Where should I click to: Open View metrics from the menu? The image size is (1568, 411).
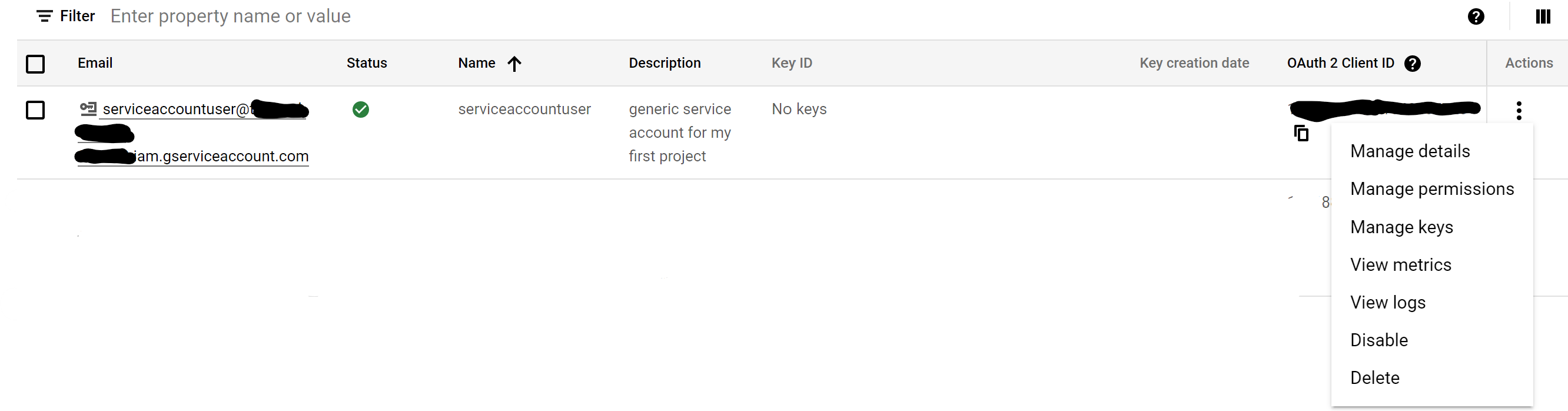pos(1401,265)
